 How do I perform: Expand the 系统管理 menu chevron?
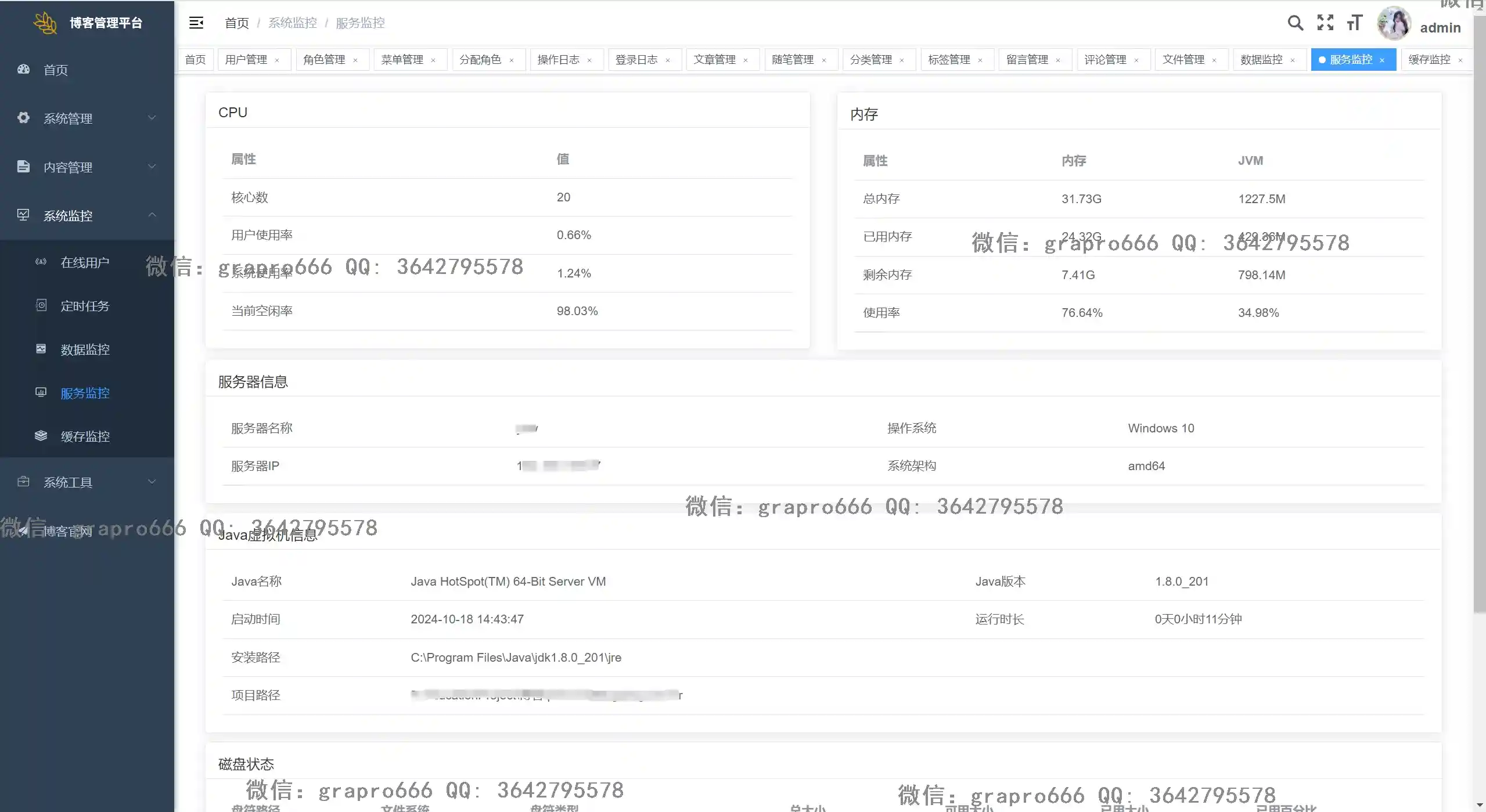click(152, 118)
